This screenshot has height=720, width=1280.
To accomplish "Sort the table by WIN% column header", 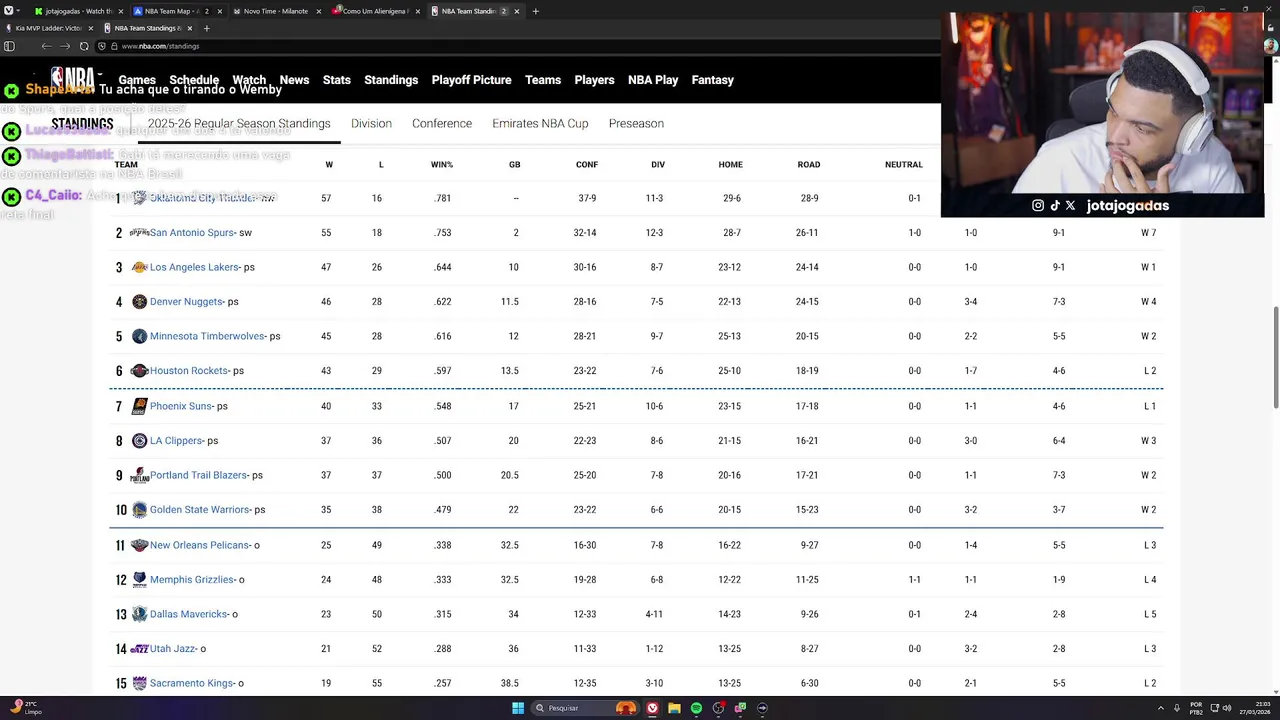I will [442, 165].
